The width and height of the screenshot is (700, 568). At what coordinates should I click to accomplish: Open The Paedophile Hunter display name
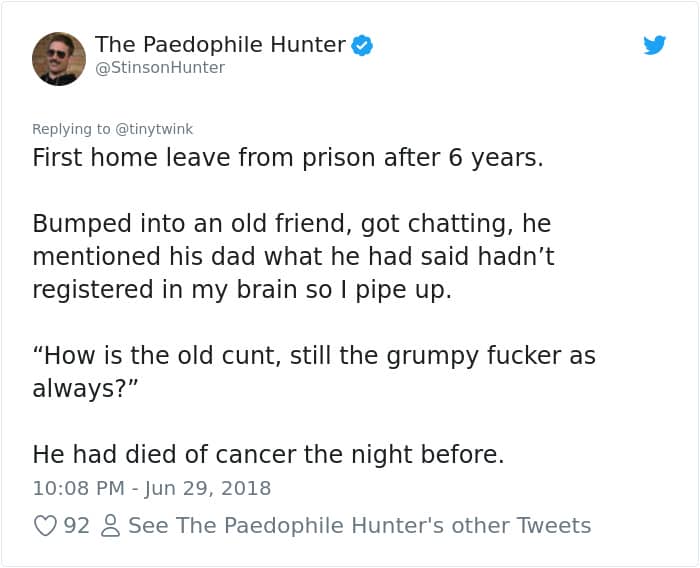[220, 44]
